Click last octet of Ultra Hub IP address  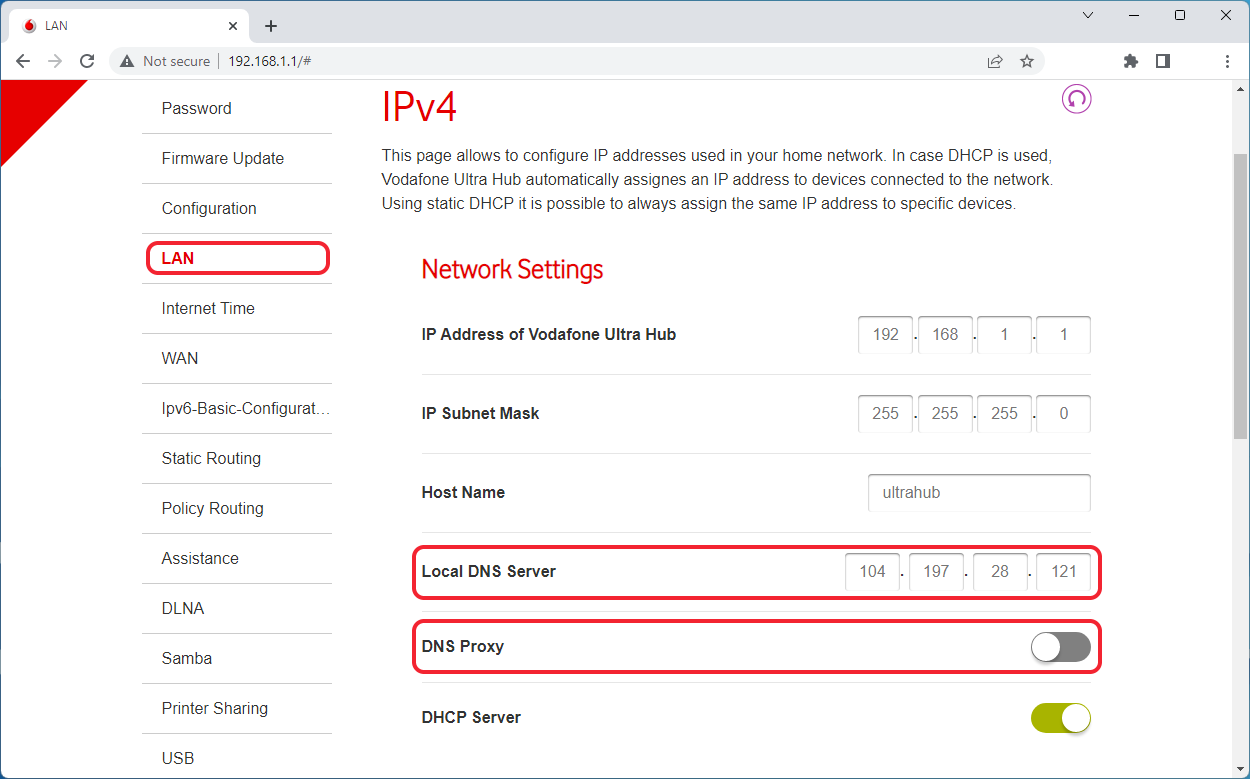click(x=1063, y=335)
